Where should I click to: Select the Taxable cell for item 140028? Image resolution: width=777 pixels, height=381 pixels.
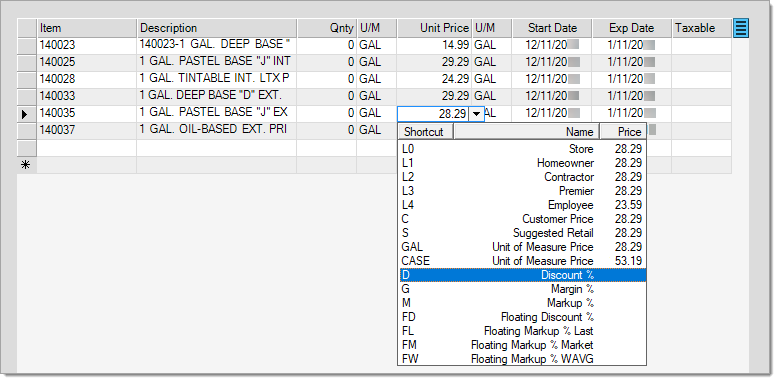click(701, 79)
